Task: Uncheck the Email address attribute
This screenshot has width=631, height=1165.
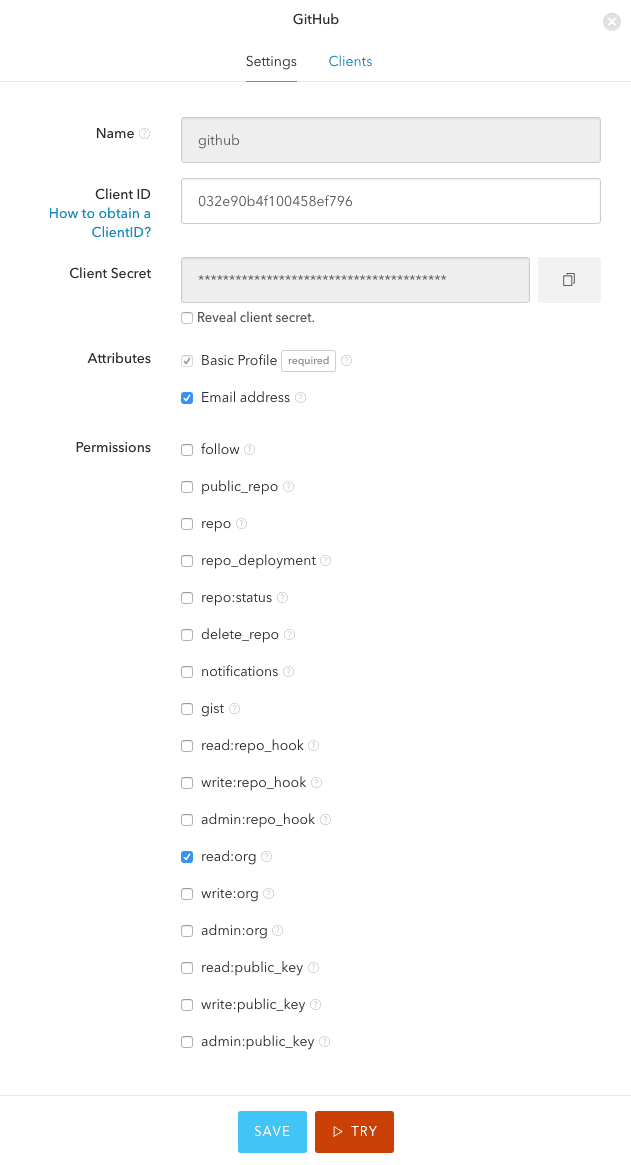Action: point(187,398)
